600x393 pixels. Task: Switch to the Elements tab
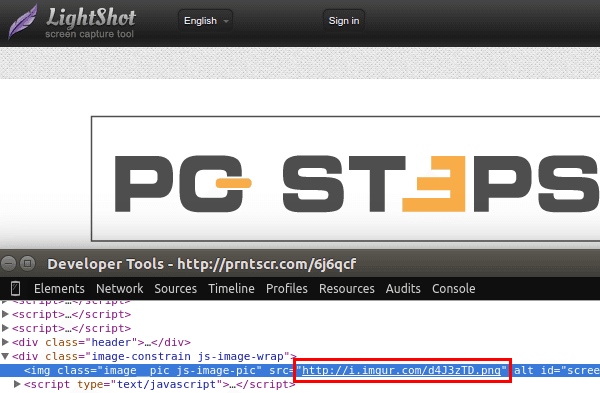click(59, 289)
